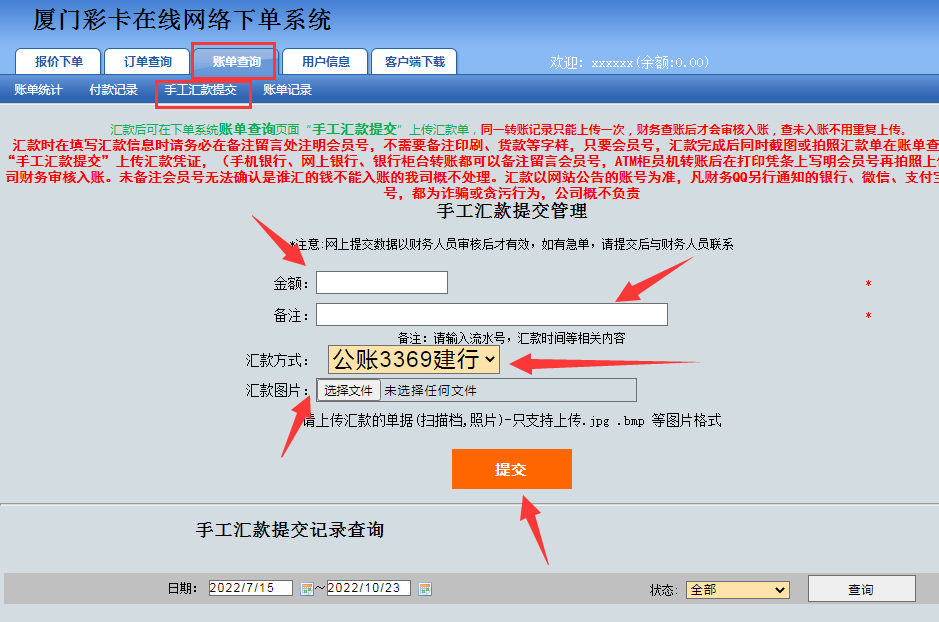Open the 订单查询 tab

tap(147, 61)
